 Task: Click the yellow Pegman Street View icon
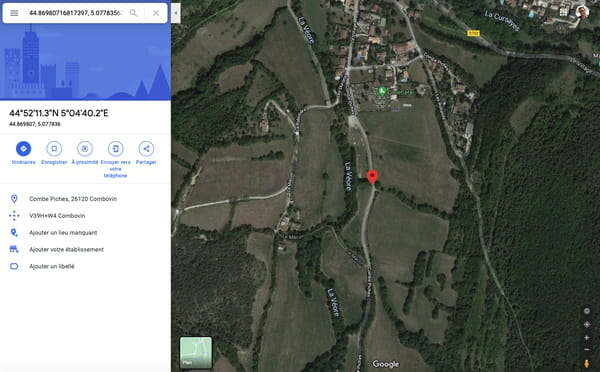click(x=587, y=363)
